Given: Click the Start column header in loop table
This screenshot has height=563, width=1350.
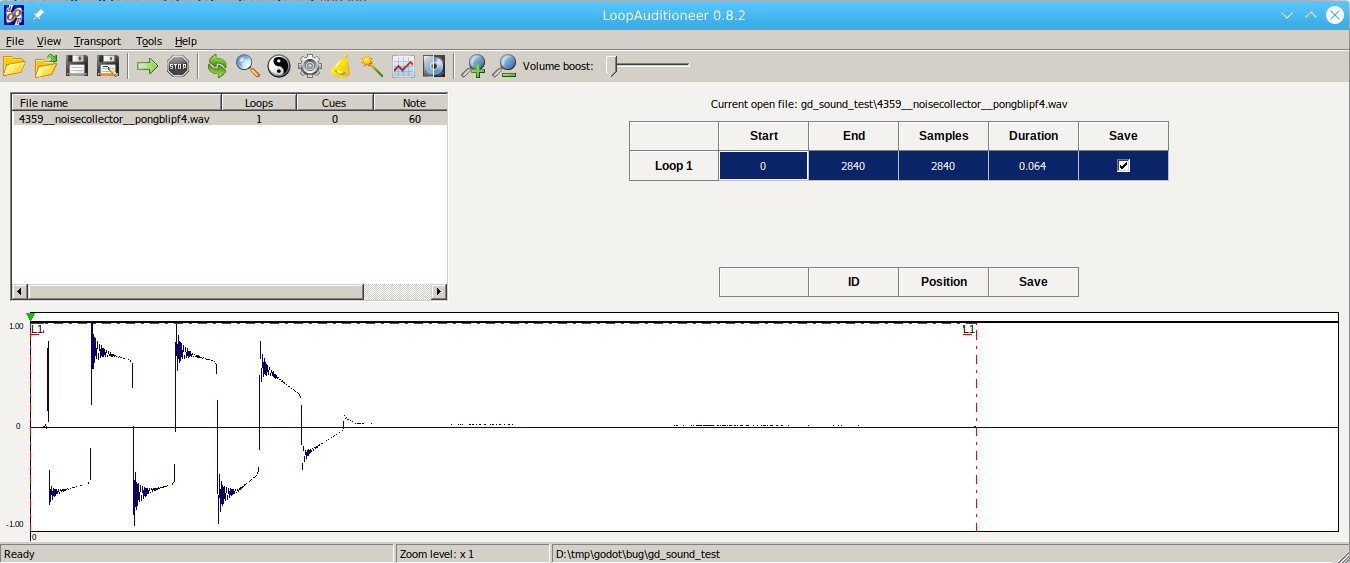Looking at the screenshot, I should point(763,136).
